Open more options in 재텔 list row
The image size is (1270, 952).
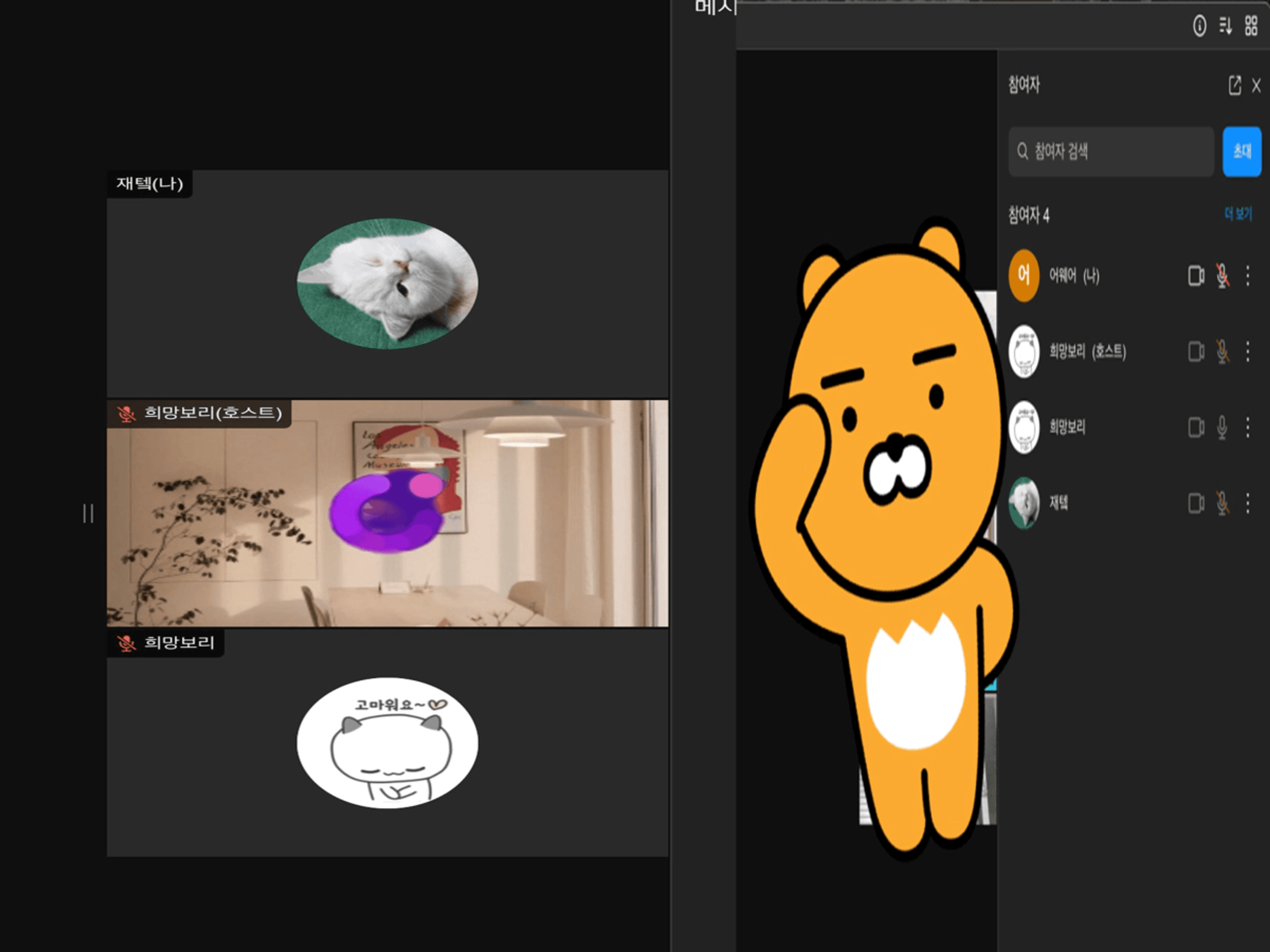(x=1248, y=503)
